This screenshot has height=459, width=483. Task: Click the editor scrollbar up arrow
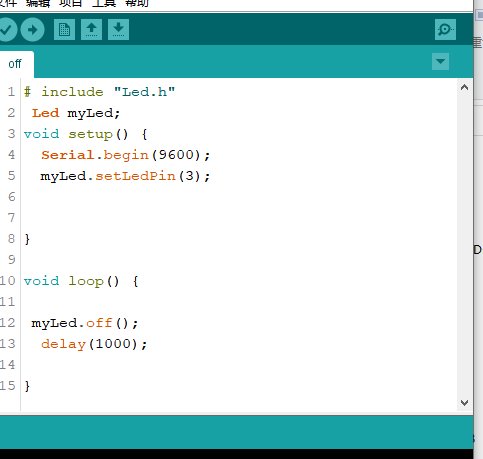point(464,88)
